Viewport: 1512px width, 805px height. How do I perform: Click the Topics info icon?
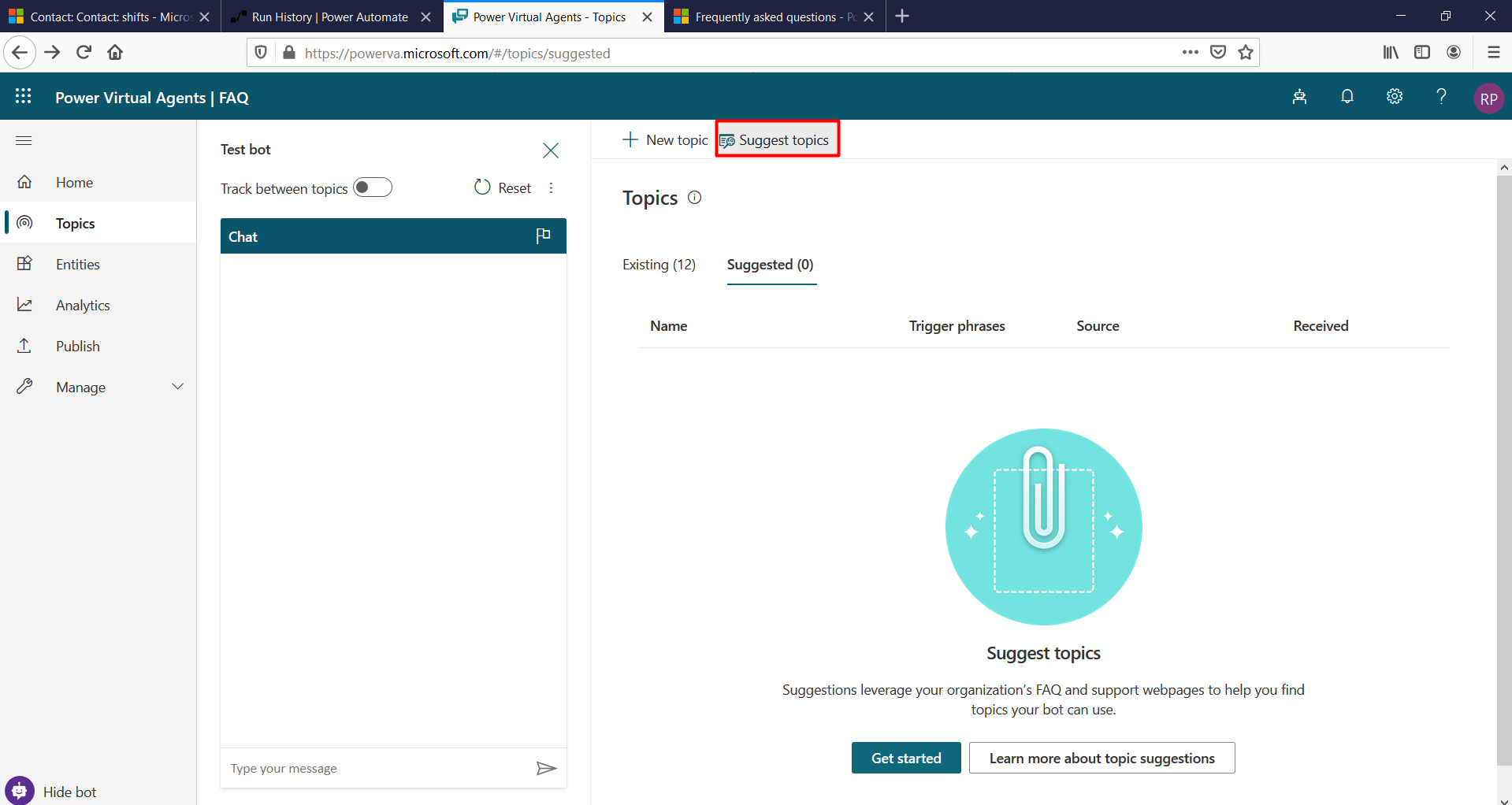point(694,198)
